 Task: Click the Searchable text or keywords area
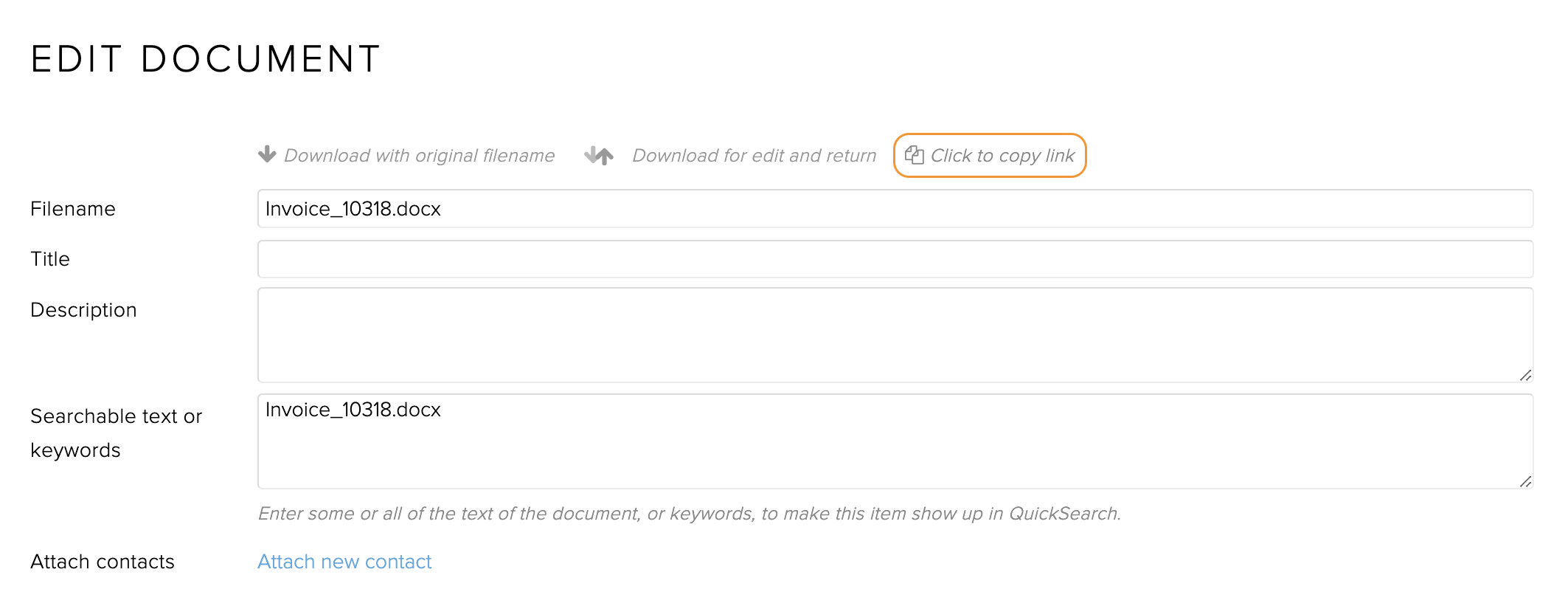tap(895, 441)
